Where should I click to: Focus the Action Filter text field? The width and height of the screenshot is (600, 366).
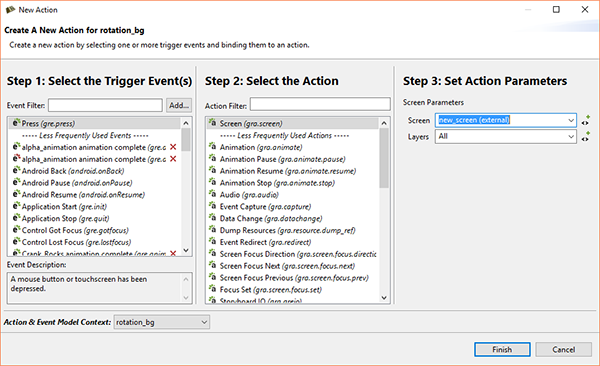pyautogui.click(x=320, y=104)
